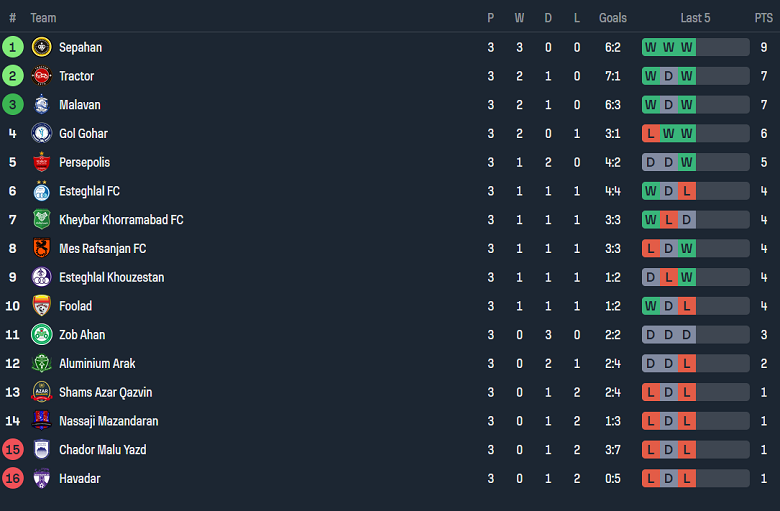Image resolution: width=780 pixels, height=511 pixels.
Task: Click the Malavan team badge
Action: [41, 105]
